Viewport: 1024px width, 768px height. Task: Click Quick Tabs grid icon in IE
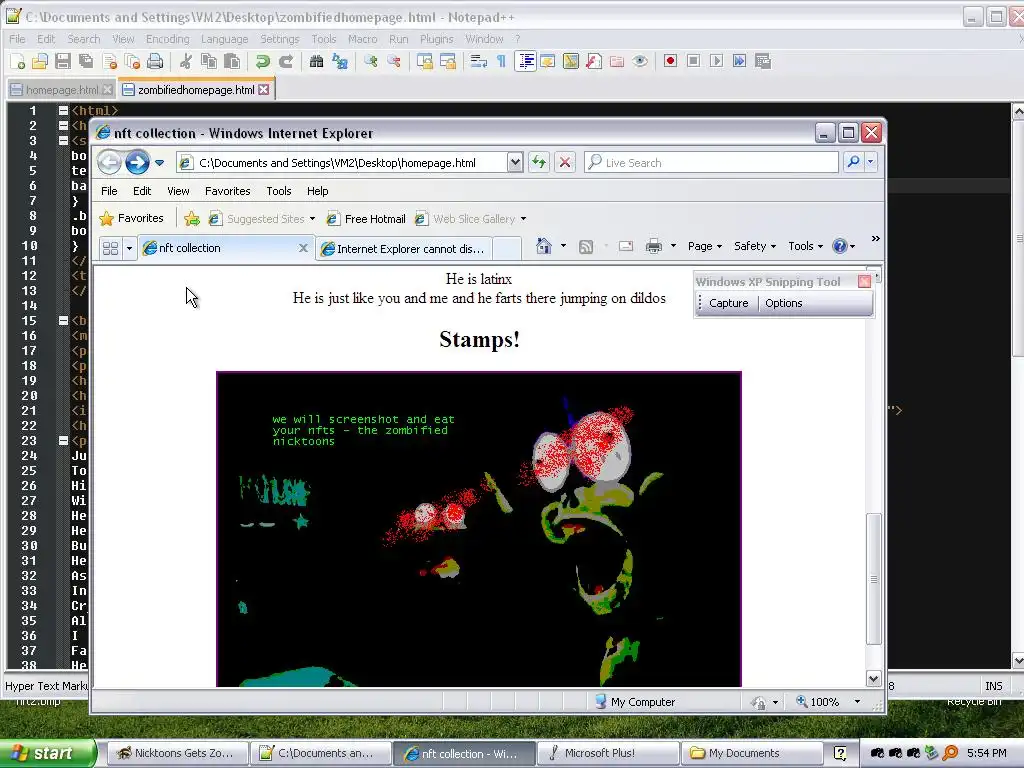(x=110, y=248)
